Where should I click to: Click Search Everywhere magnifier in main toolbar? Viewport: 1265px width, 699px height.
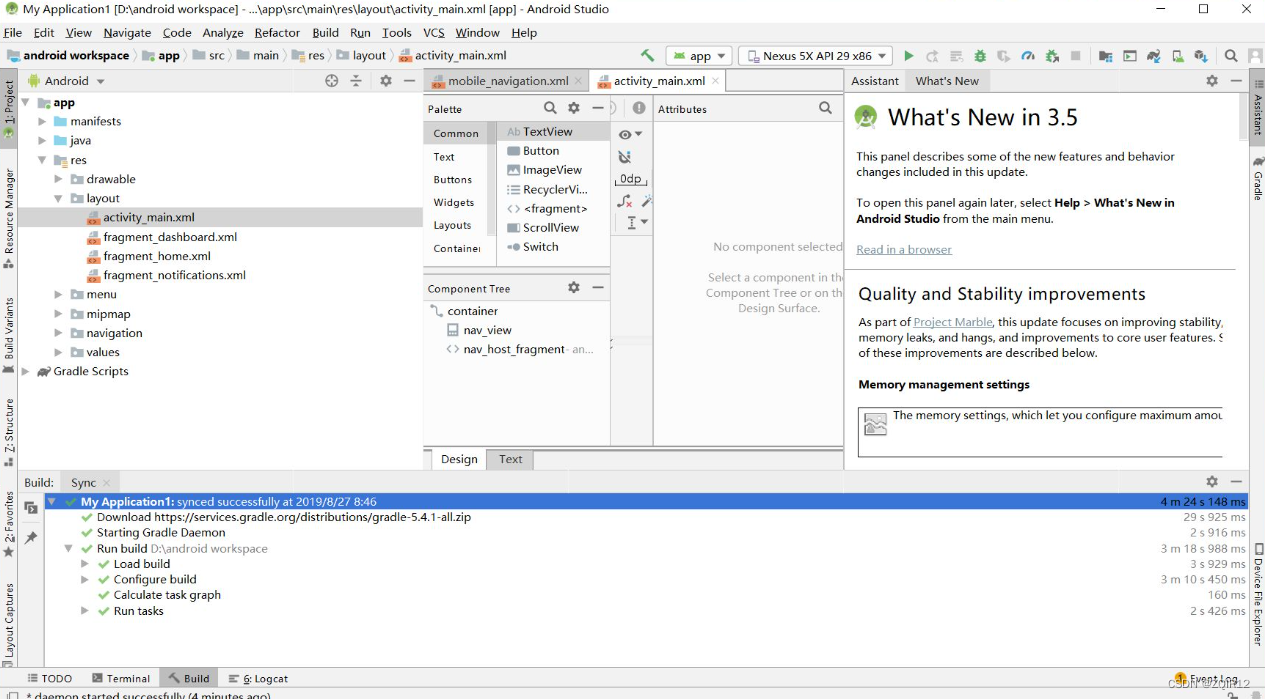tap(1231, 56)
